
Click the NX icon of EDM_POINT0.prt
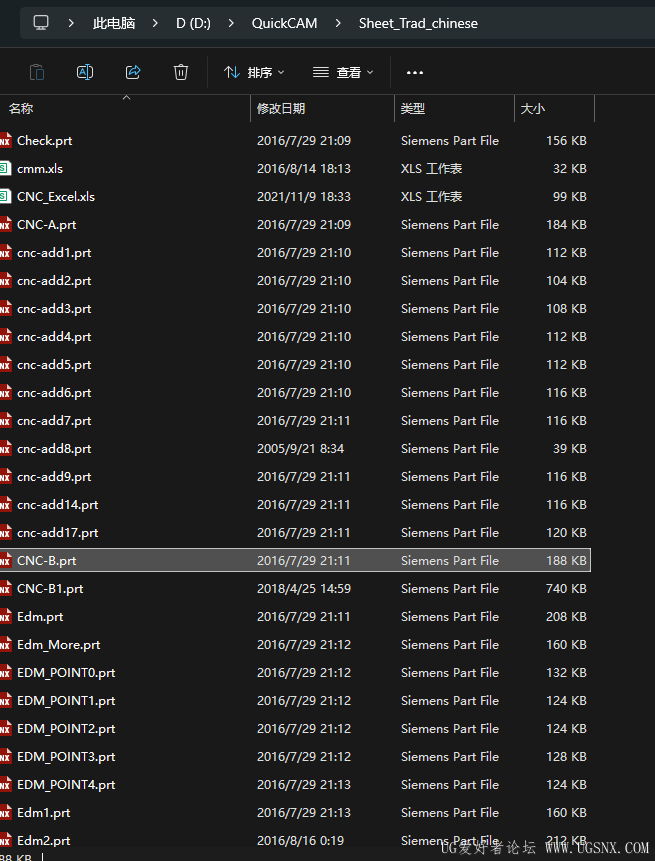point(5,673)
